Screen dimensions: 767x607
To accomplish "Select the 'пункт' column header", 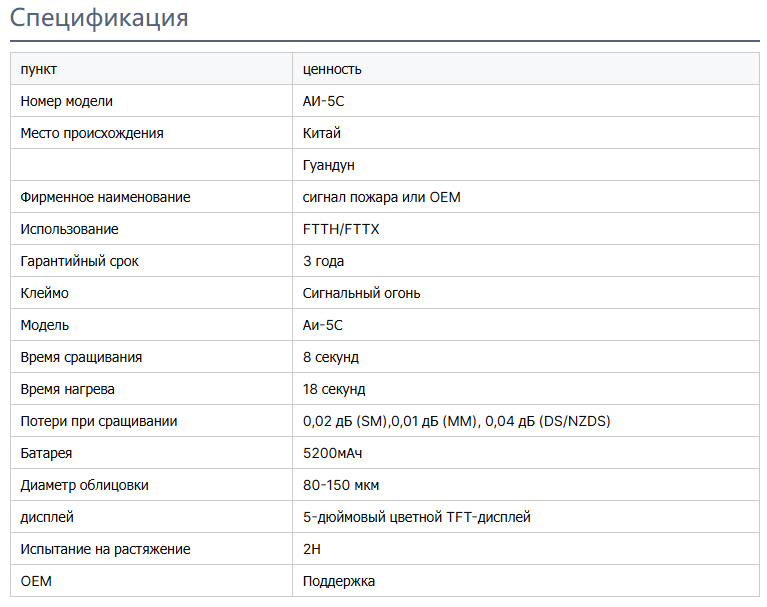I will [x=39, y=69].
